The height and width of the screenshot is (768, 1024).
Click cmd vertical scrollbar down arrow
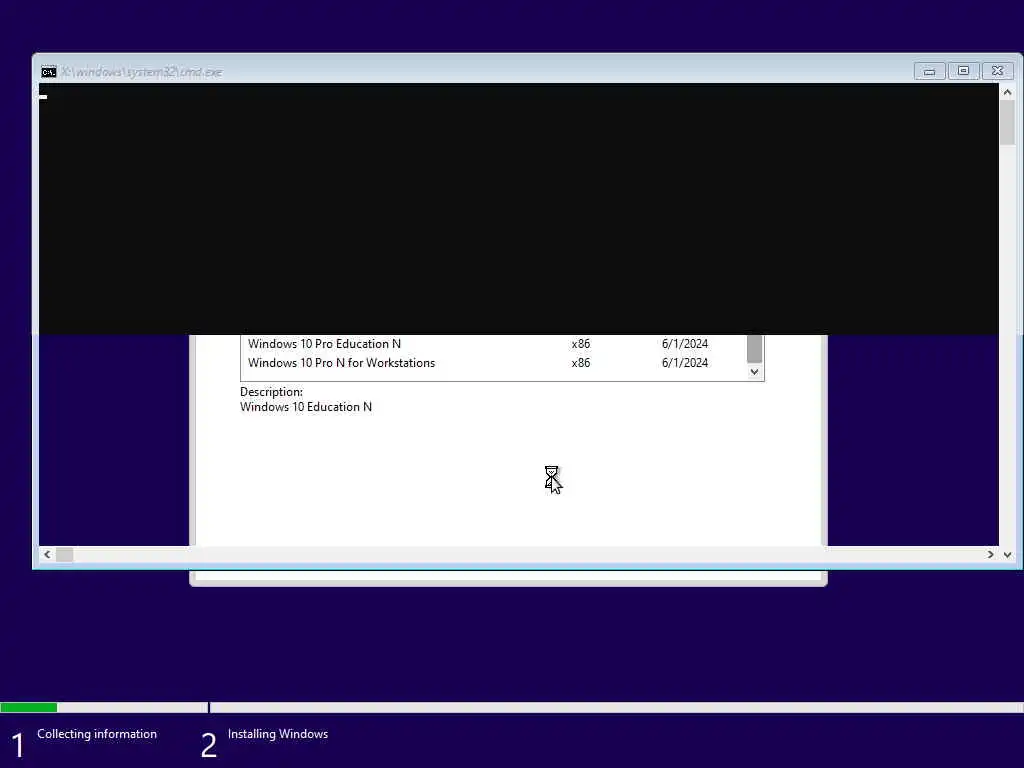(1007, 554)
